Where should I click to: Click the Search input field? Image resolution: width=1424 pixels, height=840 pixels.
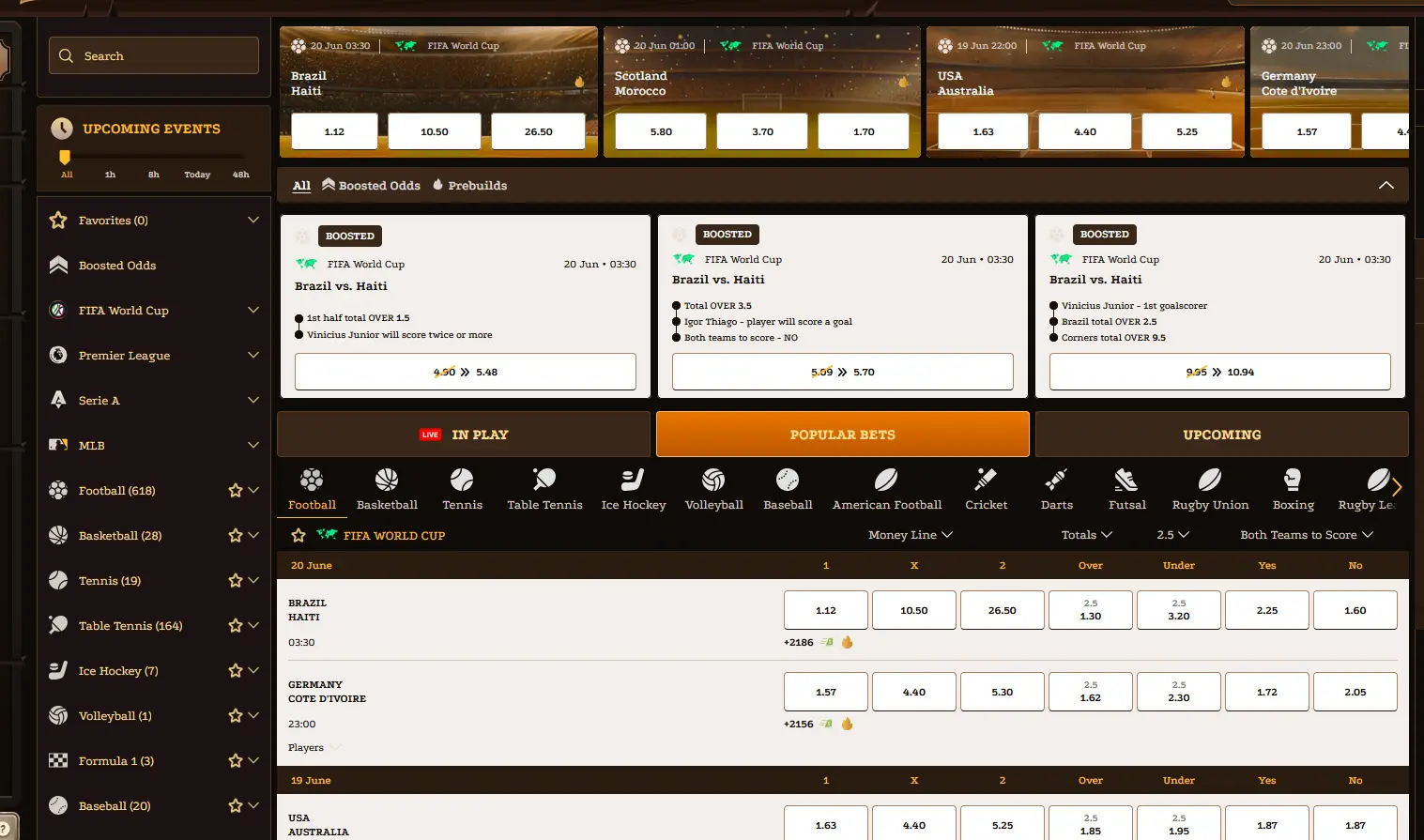tap(154, 55)
